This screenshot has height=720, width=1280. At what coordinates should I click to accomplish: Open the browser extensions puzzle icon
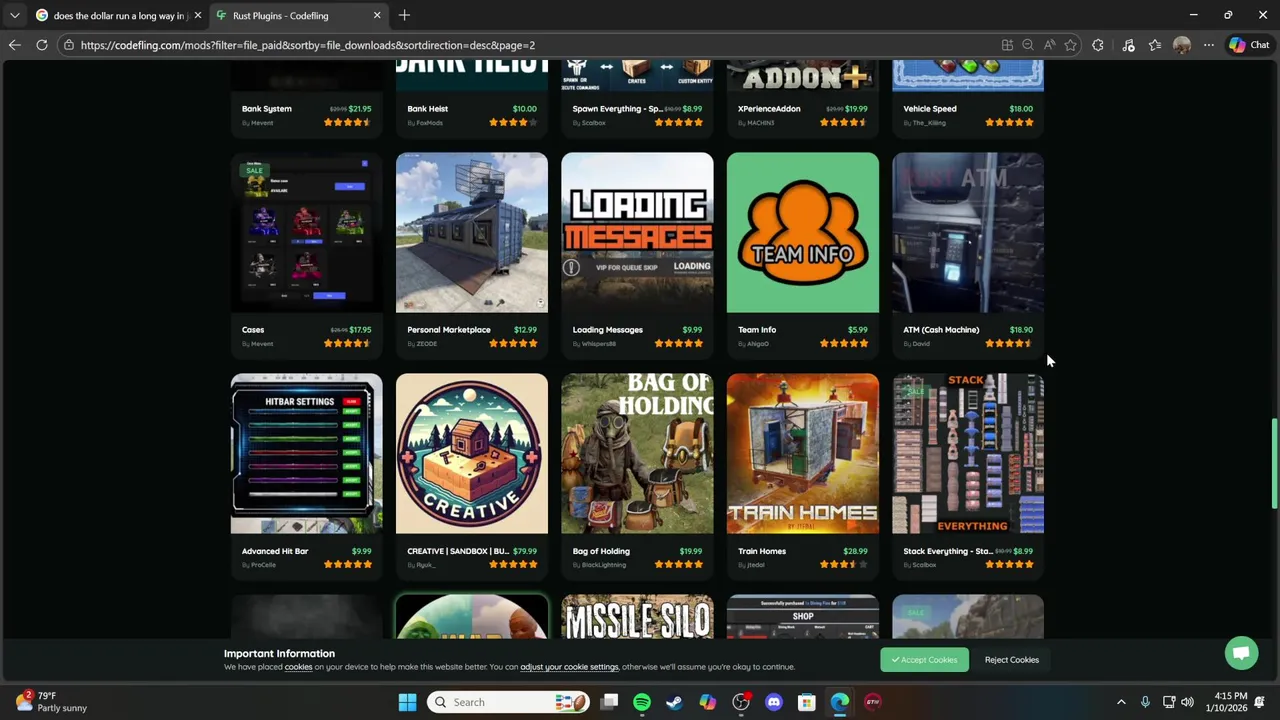coord(1098,45)
